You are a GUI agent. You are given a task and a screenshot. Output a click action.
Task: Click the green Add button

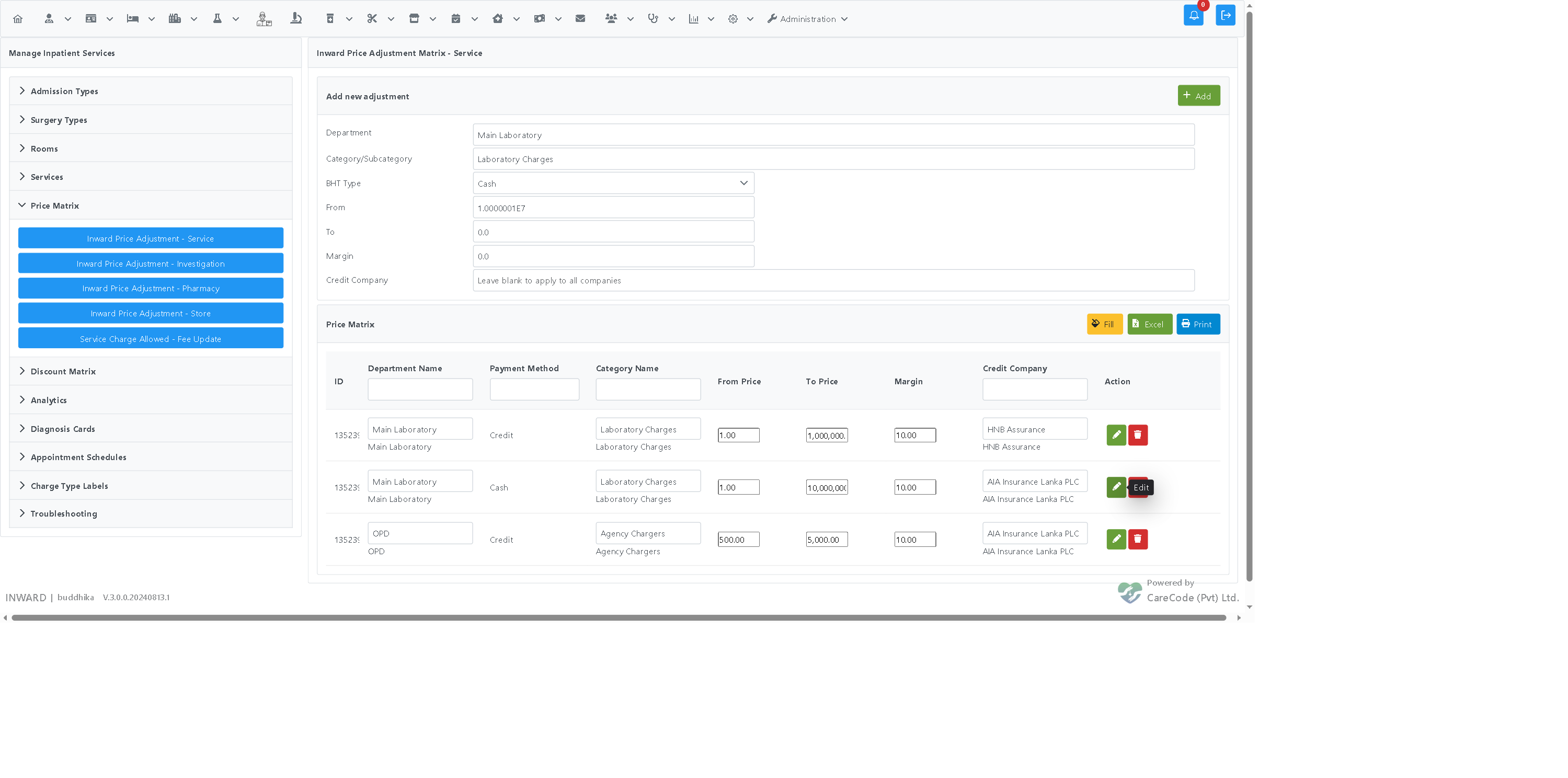(x=1198, y=96)
